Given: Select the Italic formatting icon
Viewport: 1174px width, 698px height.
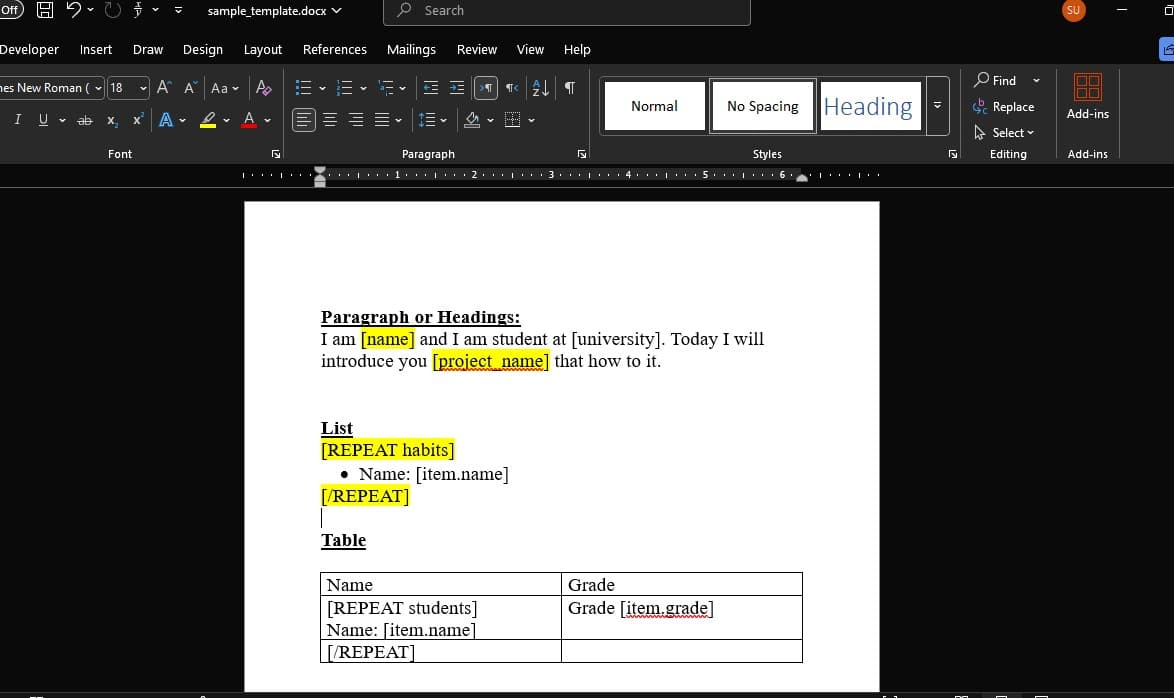Looking at the screenshot, I should (x=17, y=120).
